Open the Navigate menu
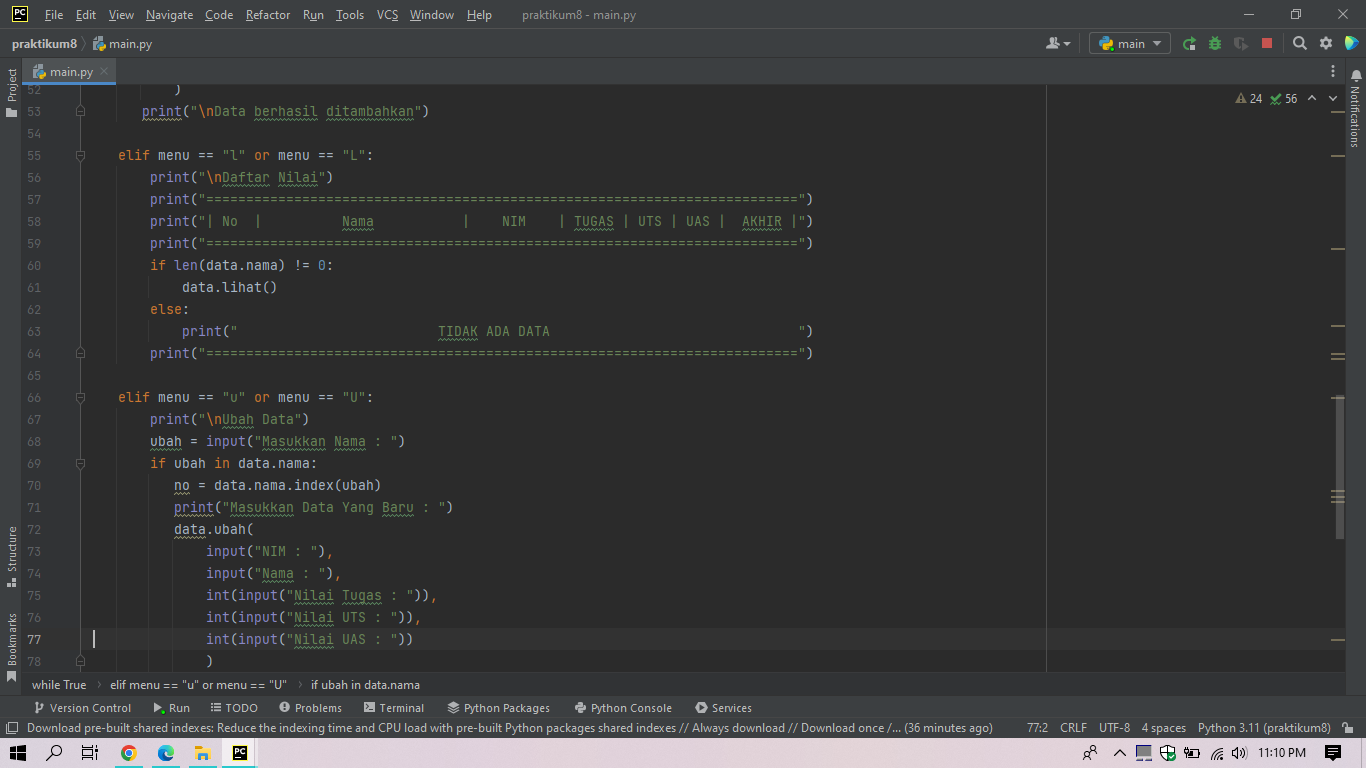1366x768 pixels. click(169, 15)
